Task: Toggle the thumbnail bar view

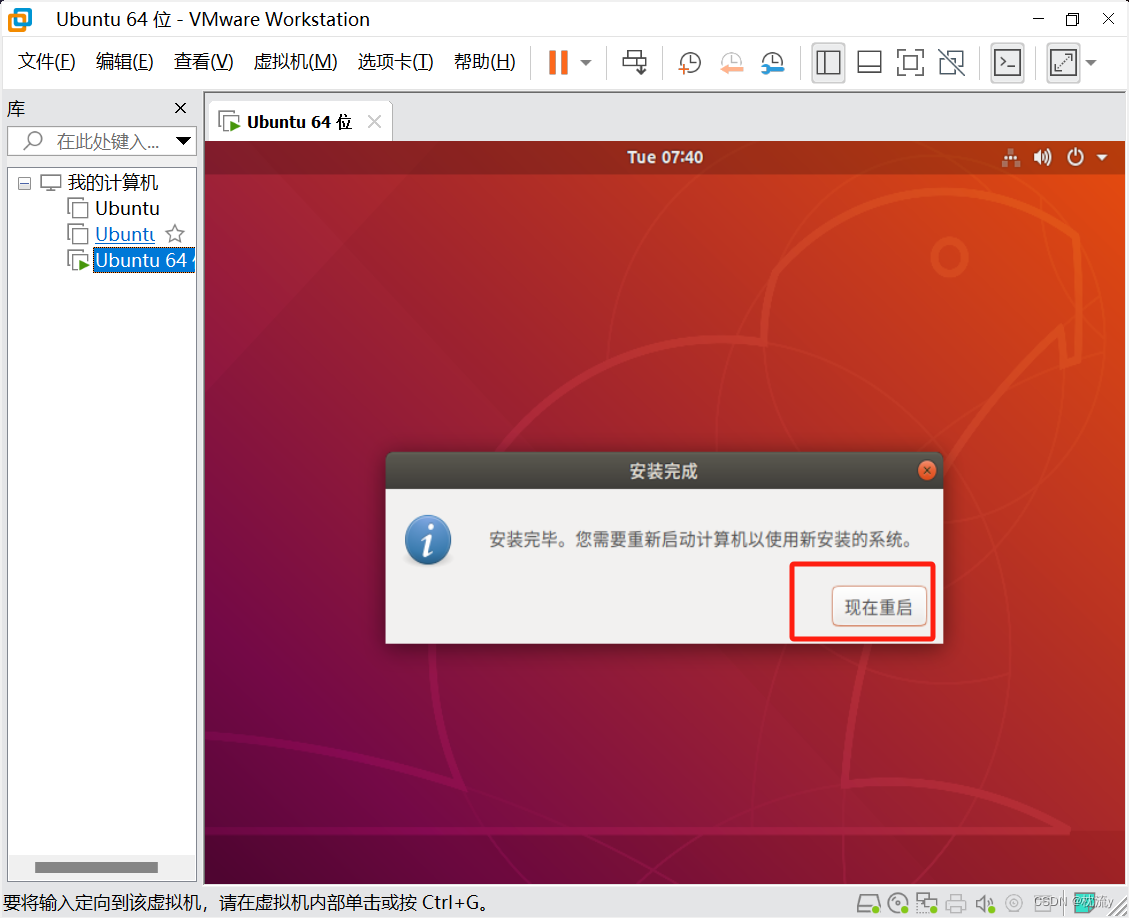Action: 869,63
